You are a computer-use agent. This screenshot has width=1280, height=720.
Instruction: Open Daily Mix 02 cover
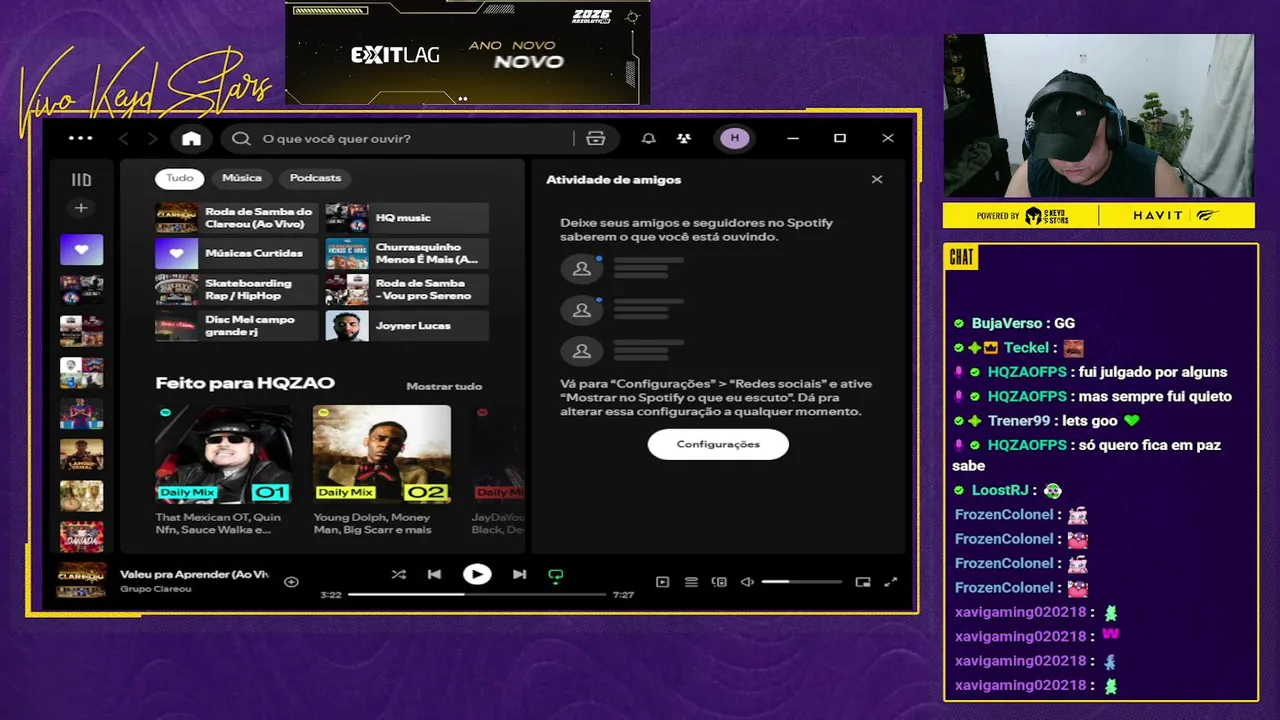[381, 454]
